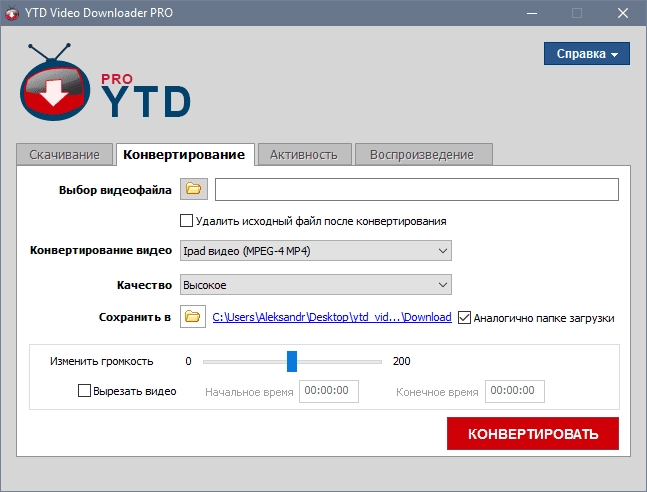Open the Конвертирование видео format dropdown

coord(316,251)
